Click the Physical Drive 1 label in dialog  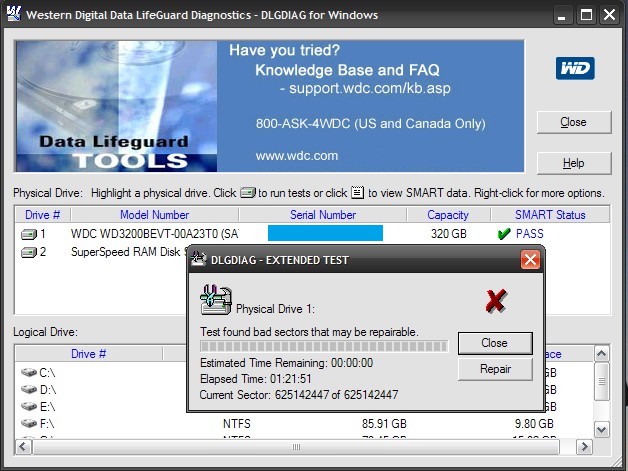coord(276,309)
